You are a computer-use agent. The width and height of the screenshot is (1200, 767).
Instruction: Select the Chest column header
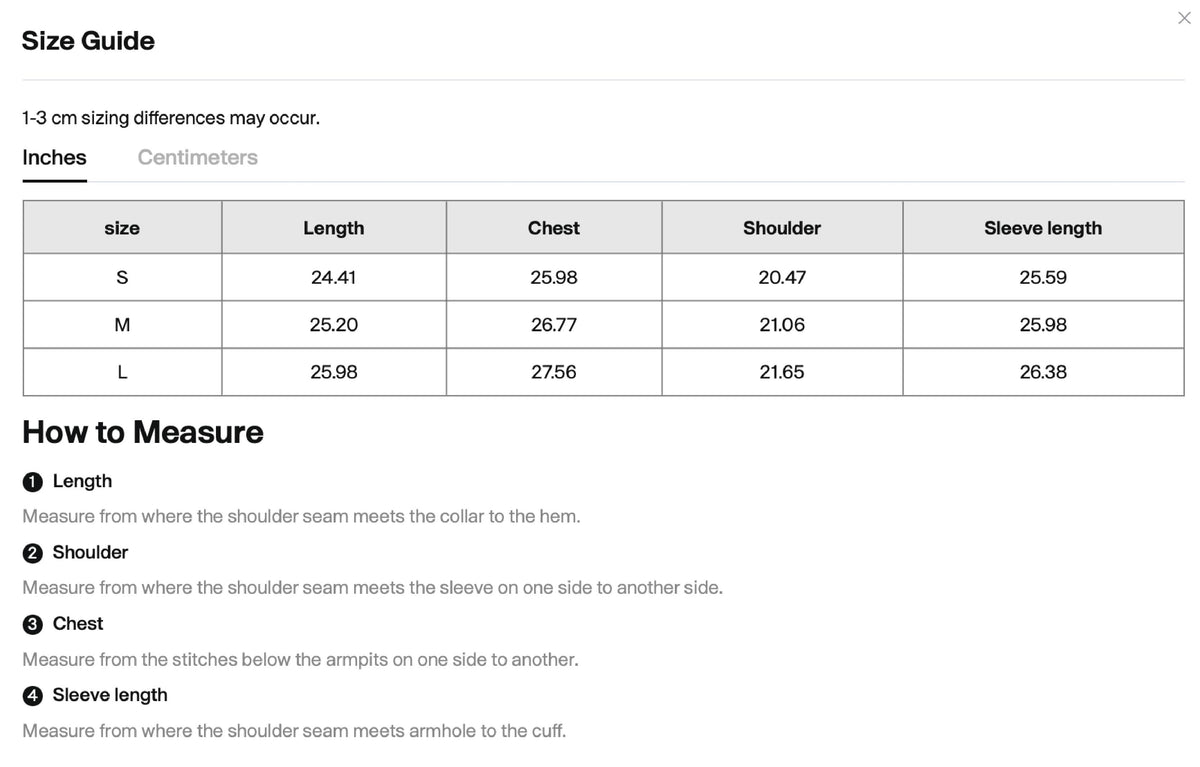(x=554, y=228)
